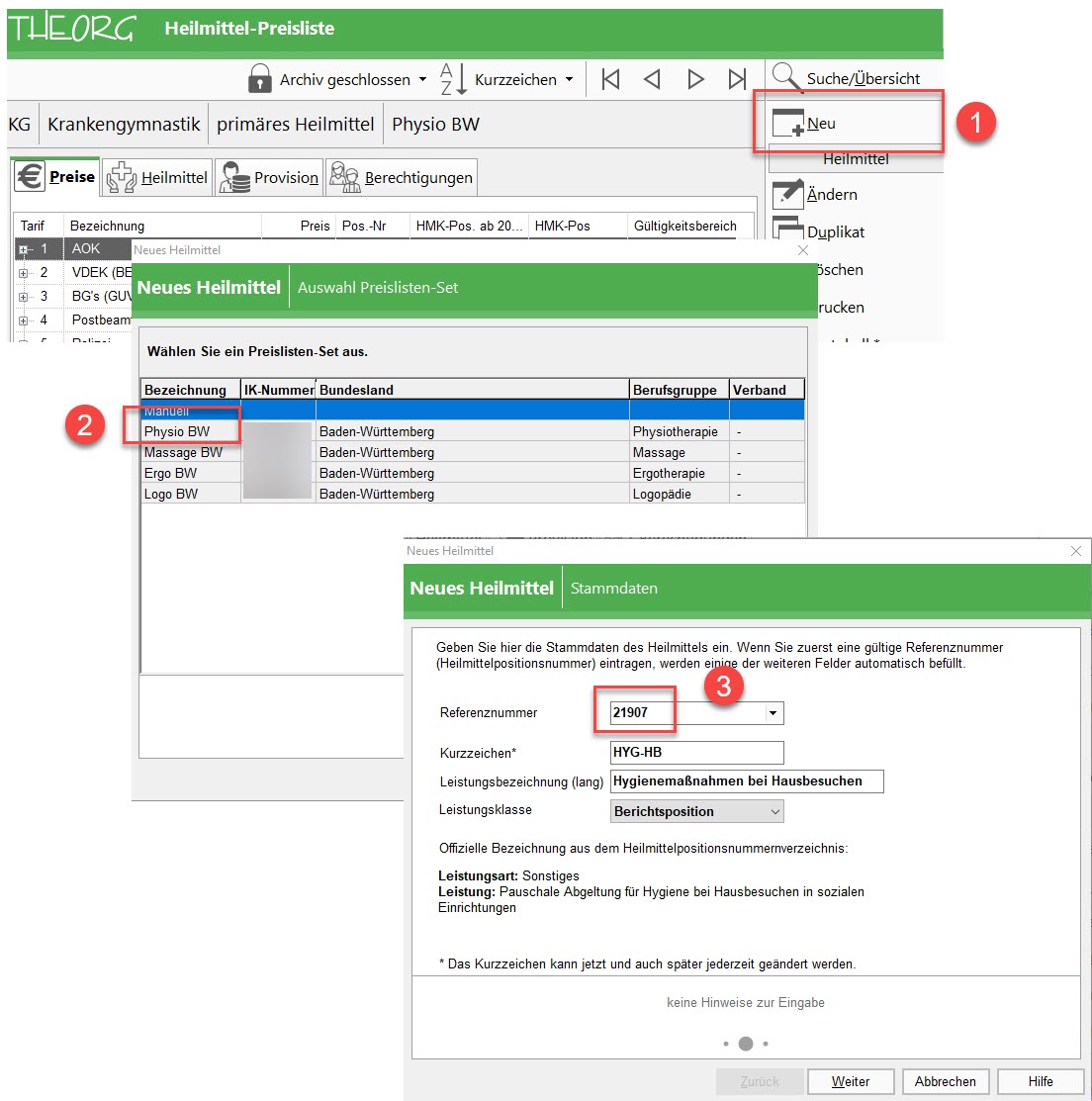The width and height of the screenshot is (1092, 1101).
Task: Click the Berufsgruppe column header
Action: coord(680,390)
